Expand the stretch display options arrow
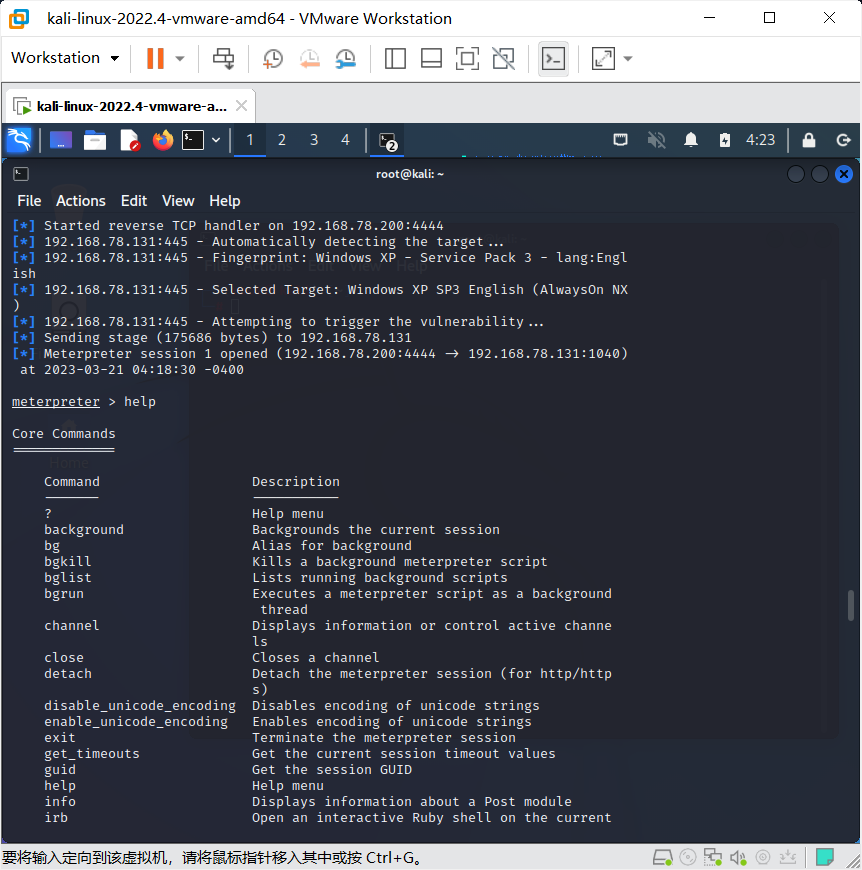This screenshot has width=862, height=870. pyautogui.click(x=628, y=58)
